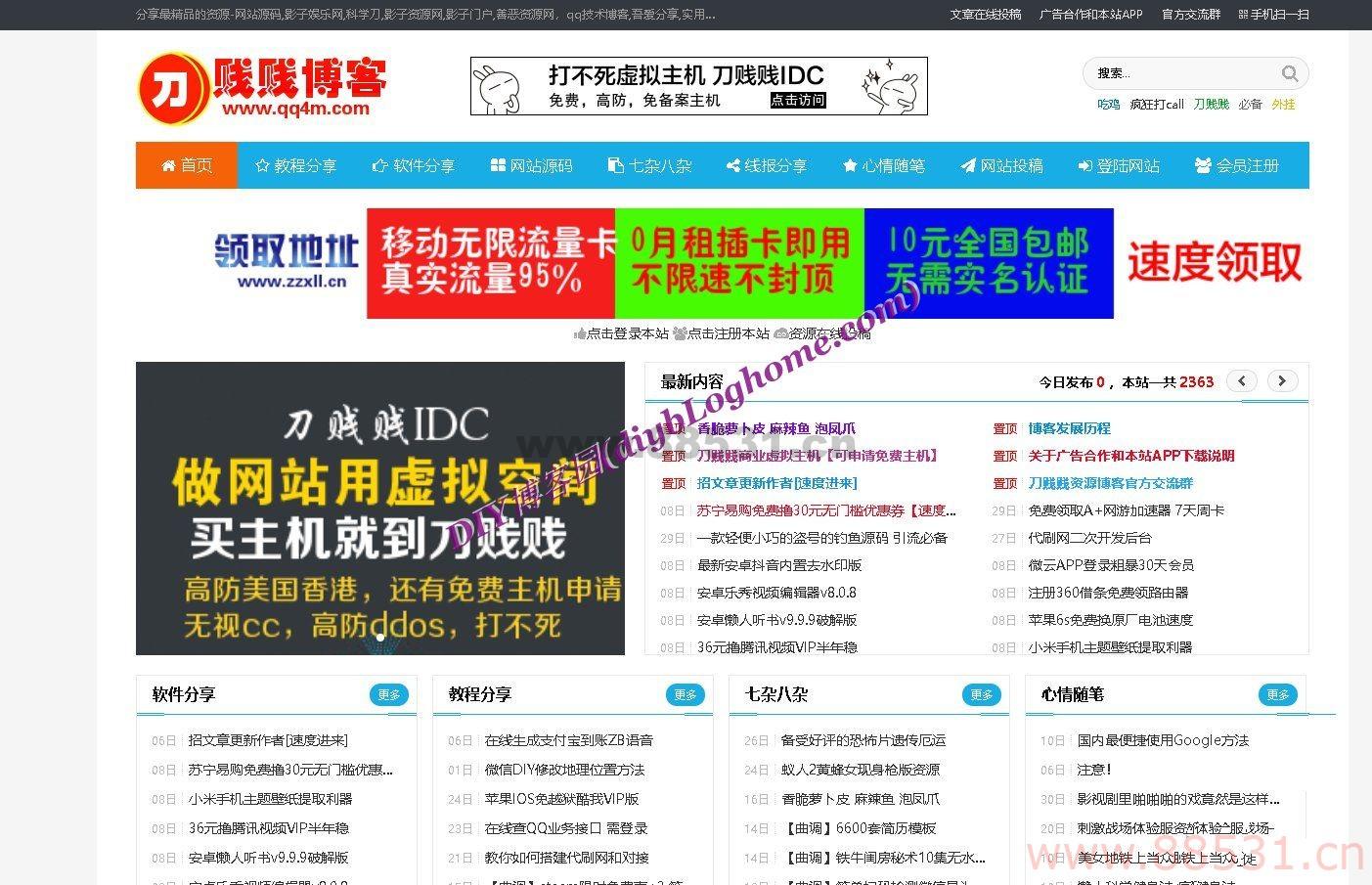
Task: Open pinned post 刀贱贱商业虚拟主机
Action: pyautogui.click(x=819, y=456)
